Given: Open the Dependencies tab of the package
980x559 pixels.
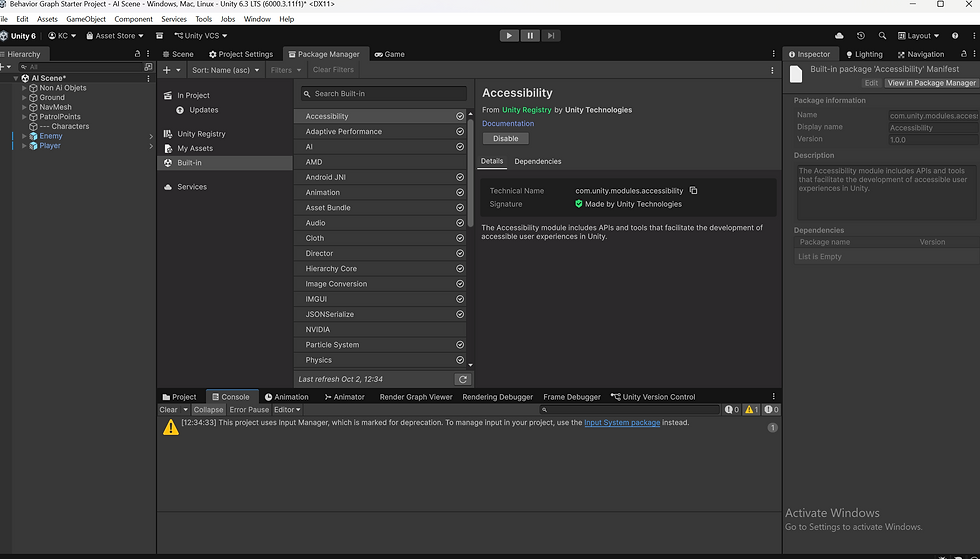Looking at the screenshot, I should coord(538,161).
